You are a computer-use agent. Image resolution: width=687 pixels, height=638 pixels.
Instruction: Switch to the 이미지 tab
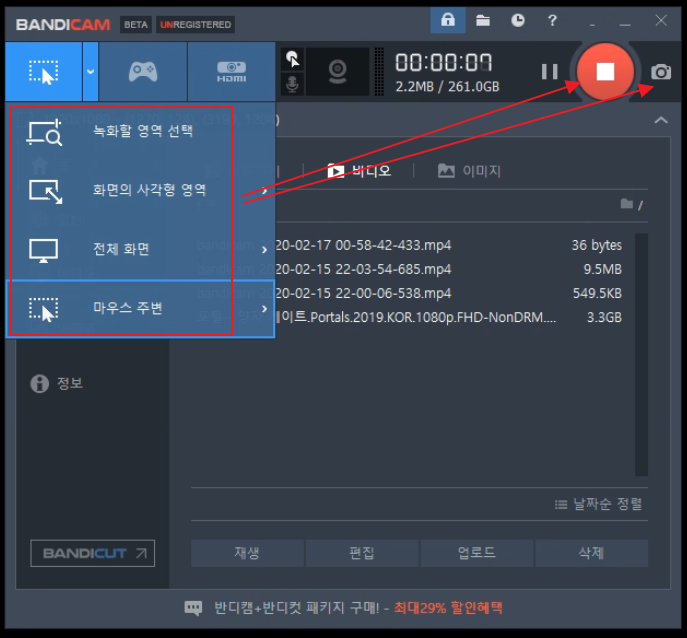coord(469,170)
